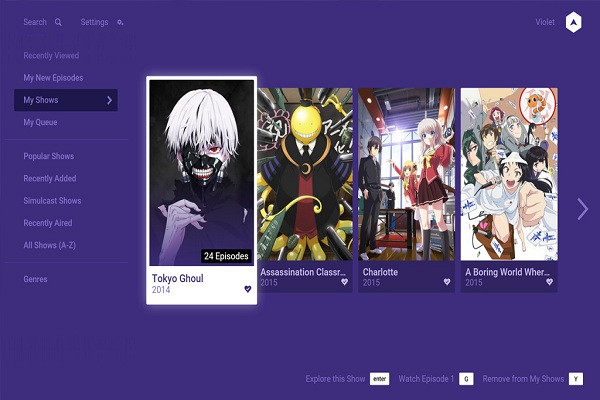Viewport: 600px width, 400px height.
Task: Click the 24 Episodes badge
Action: [x=226, y=256]
